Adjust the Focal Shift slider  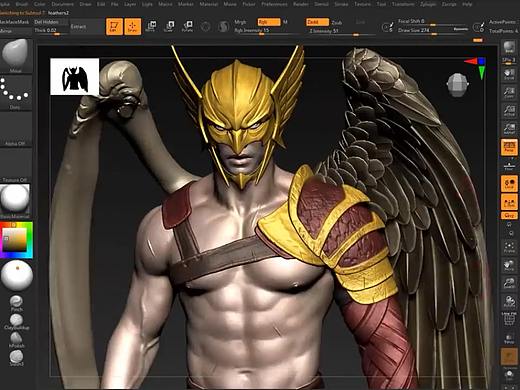tap(433, 22)
